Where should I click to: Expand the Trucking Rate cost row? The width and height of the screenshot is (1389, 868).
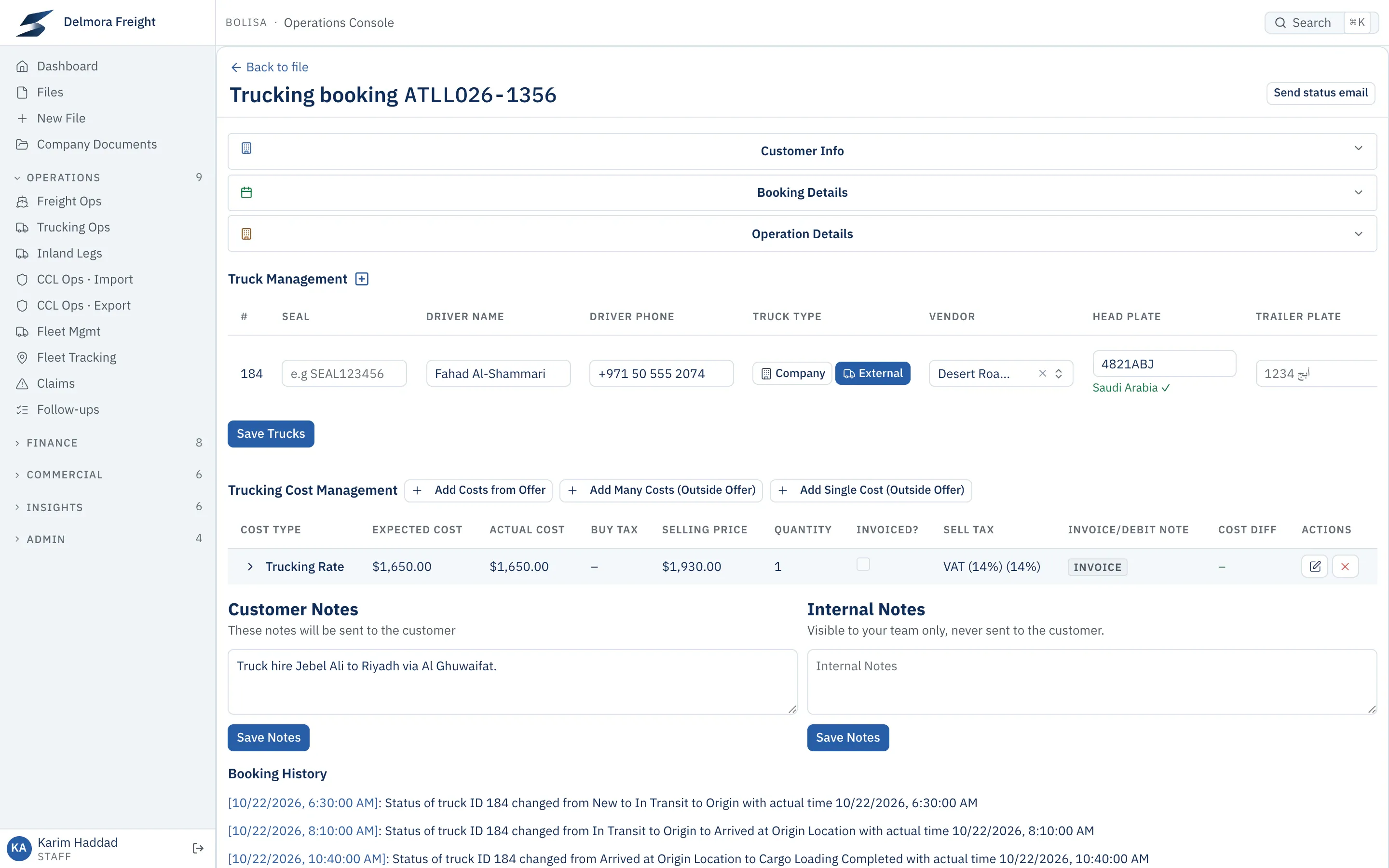pos(250,567)
